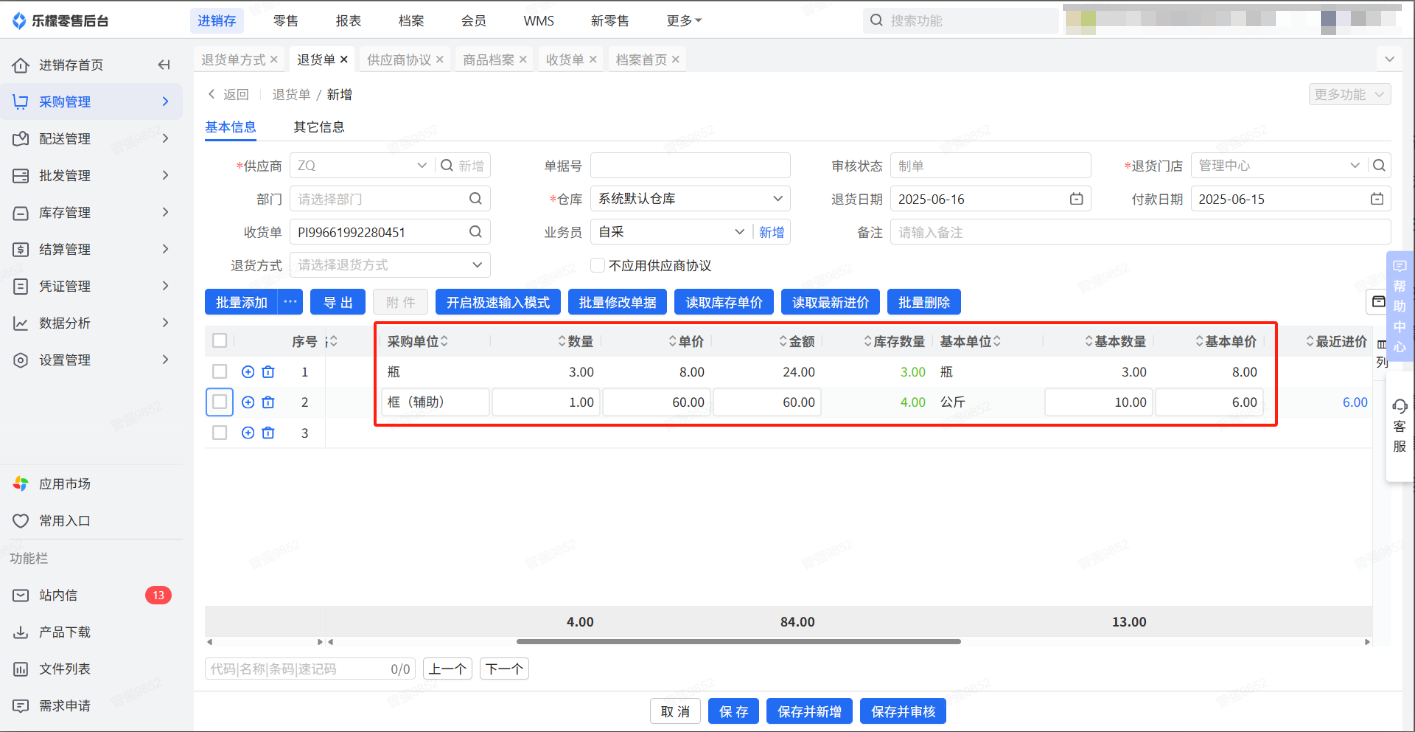Click 保存并新增 button

click(x=809, y=712)
